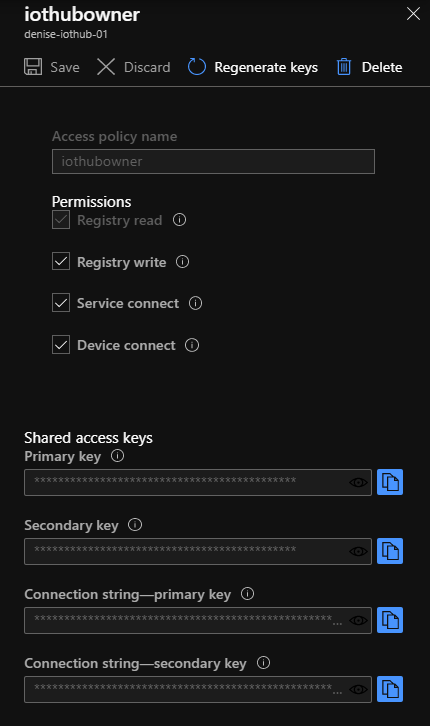The width and height of the screenshot is (430, 726).
Task: Reveal the Secondary key value
Action: click(358, 551)
